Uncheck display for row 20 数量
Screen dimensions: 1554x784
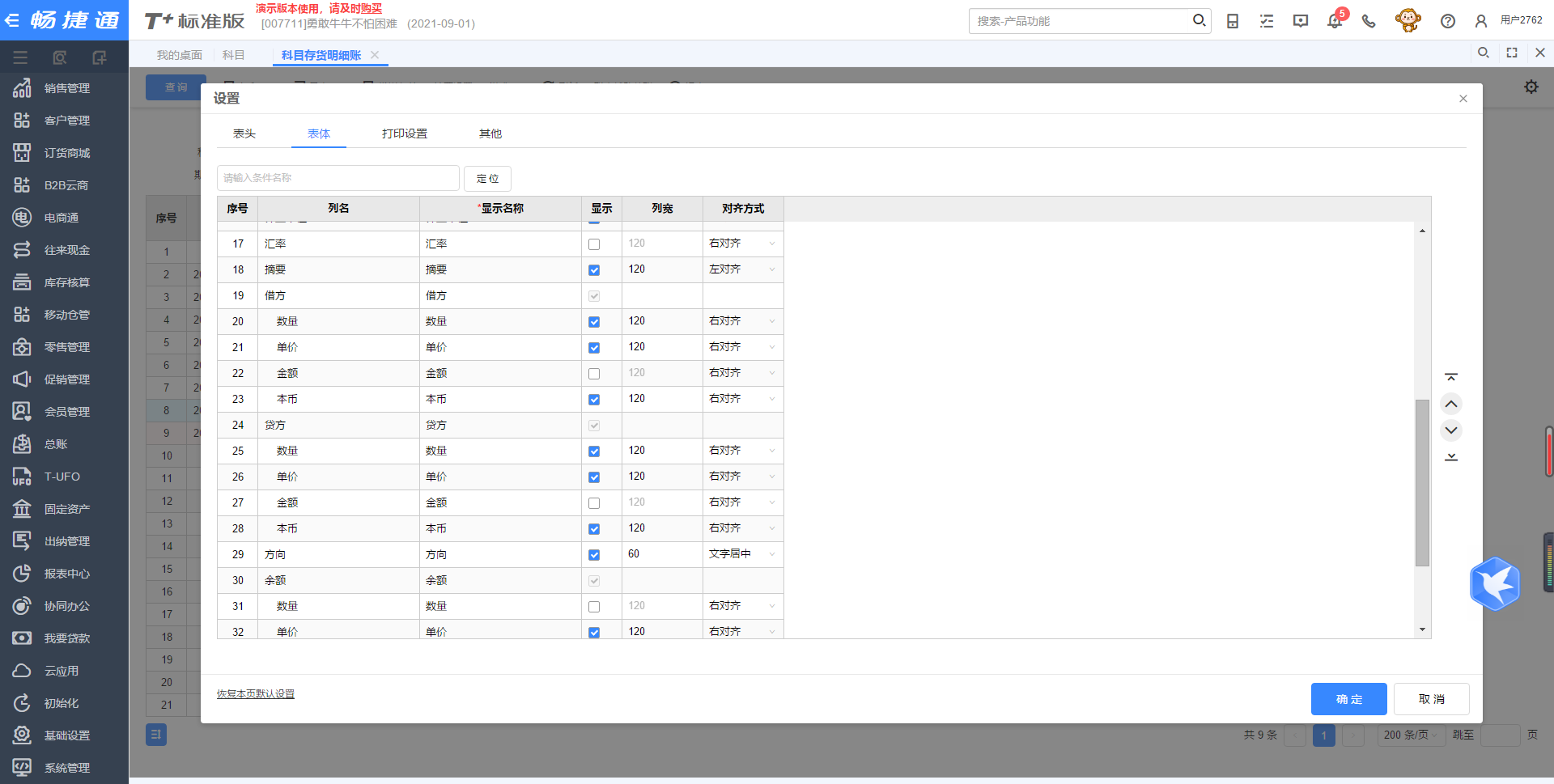click(x=594, y=322)
